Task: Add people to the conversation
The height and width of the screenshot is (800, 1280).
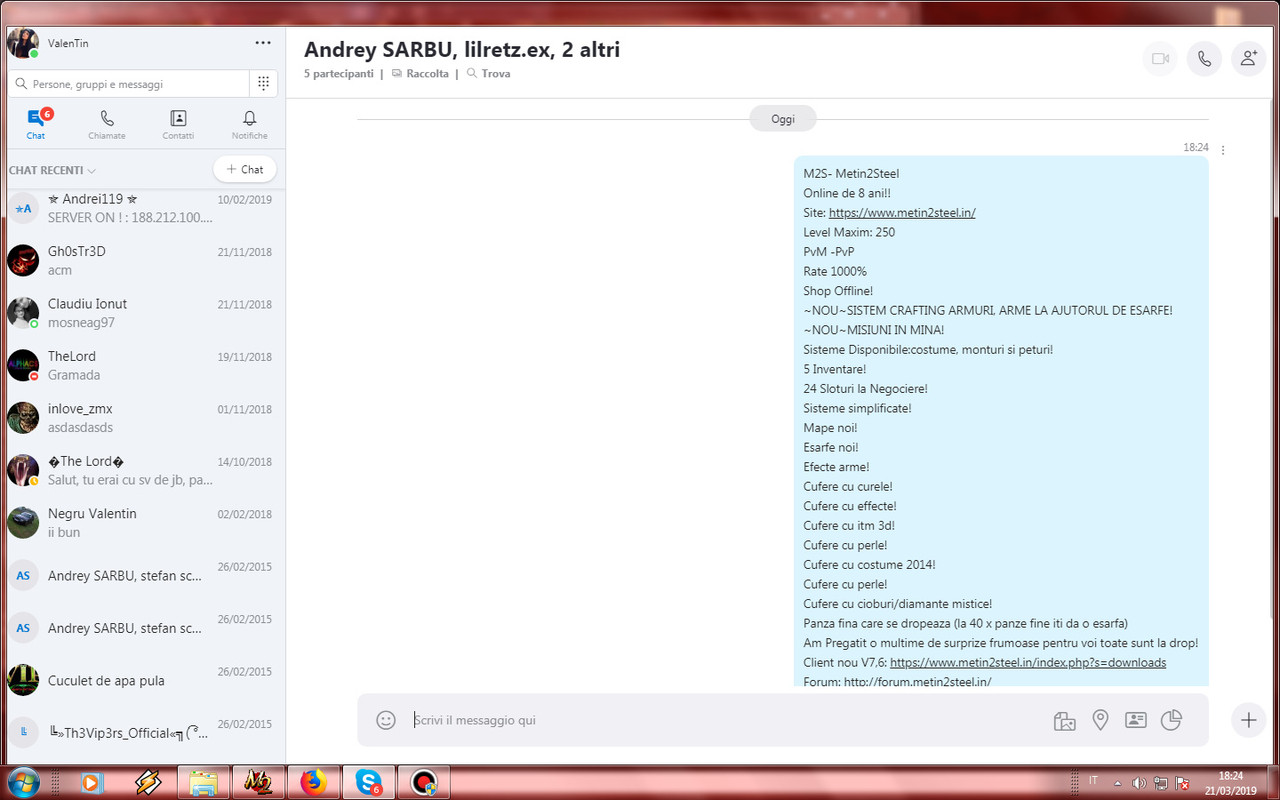Action: coord(1248,59)
